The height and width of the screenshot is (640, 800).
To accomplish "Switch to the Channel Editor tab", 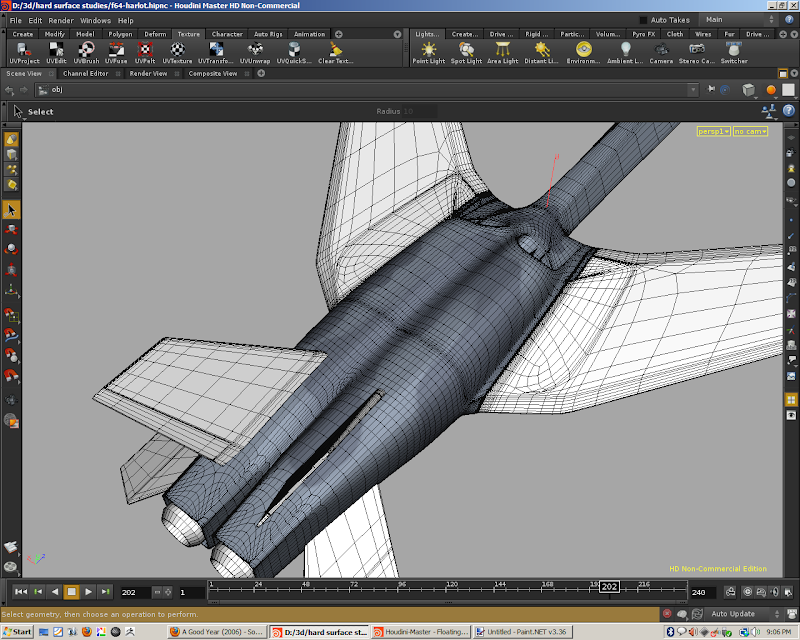I will 85,73.
